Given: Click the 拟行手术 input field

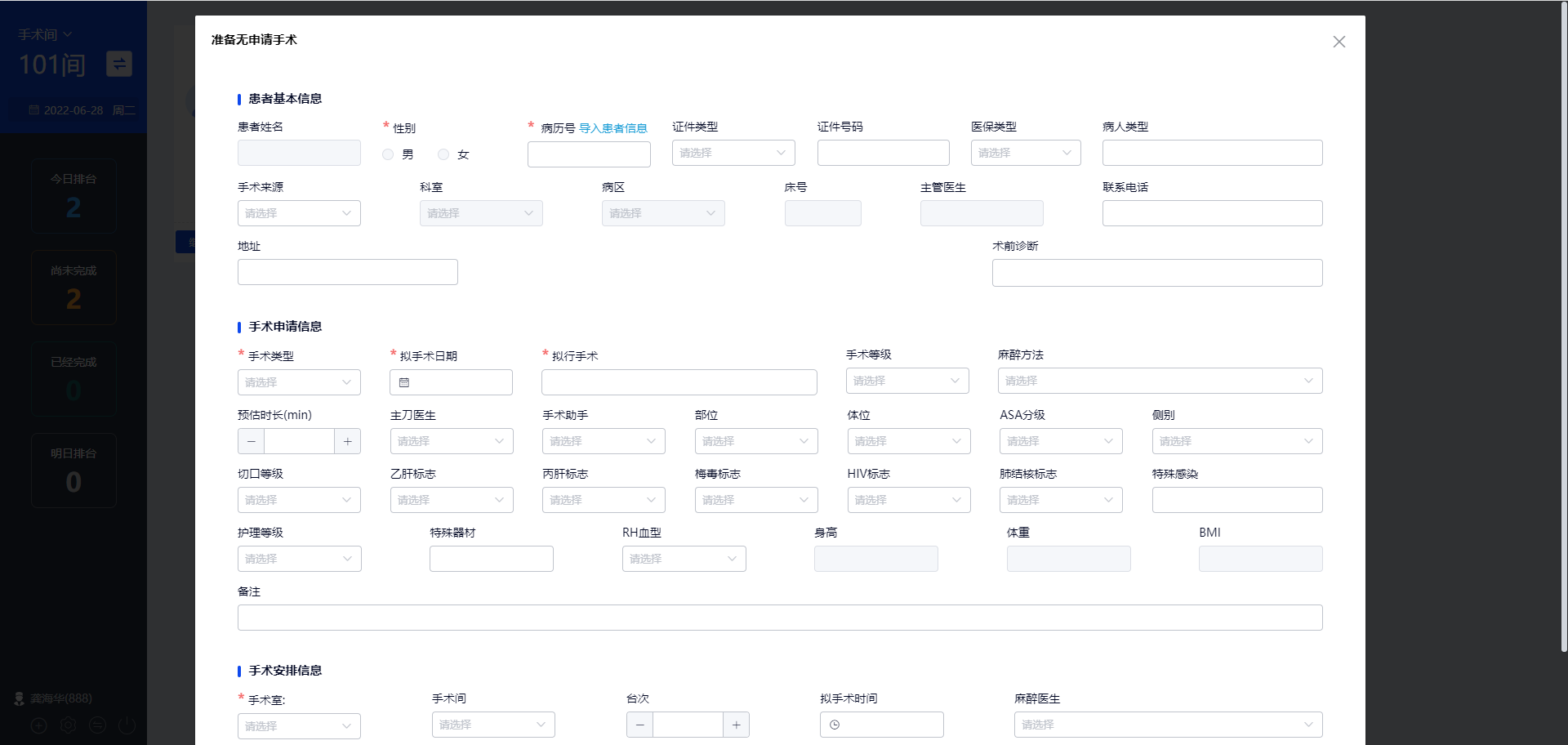Looking at the screenshot, I should point(679,382).
